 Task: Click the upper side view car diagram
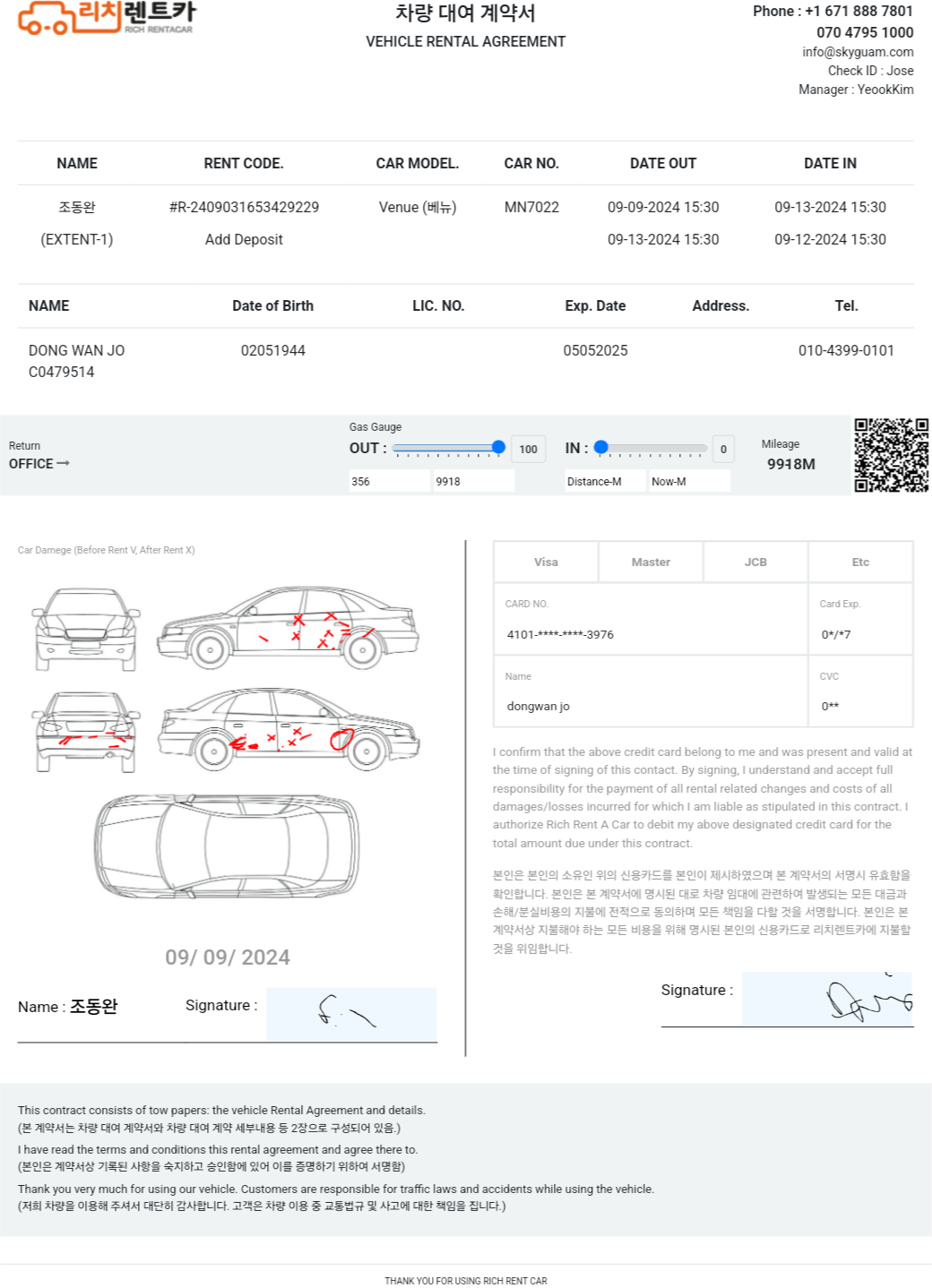288,627
